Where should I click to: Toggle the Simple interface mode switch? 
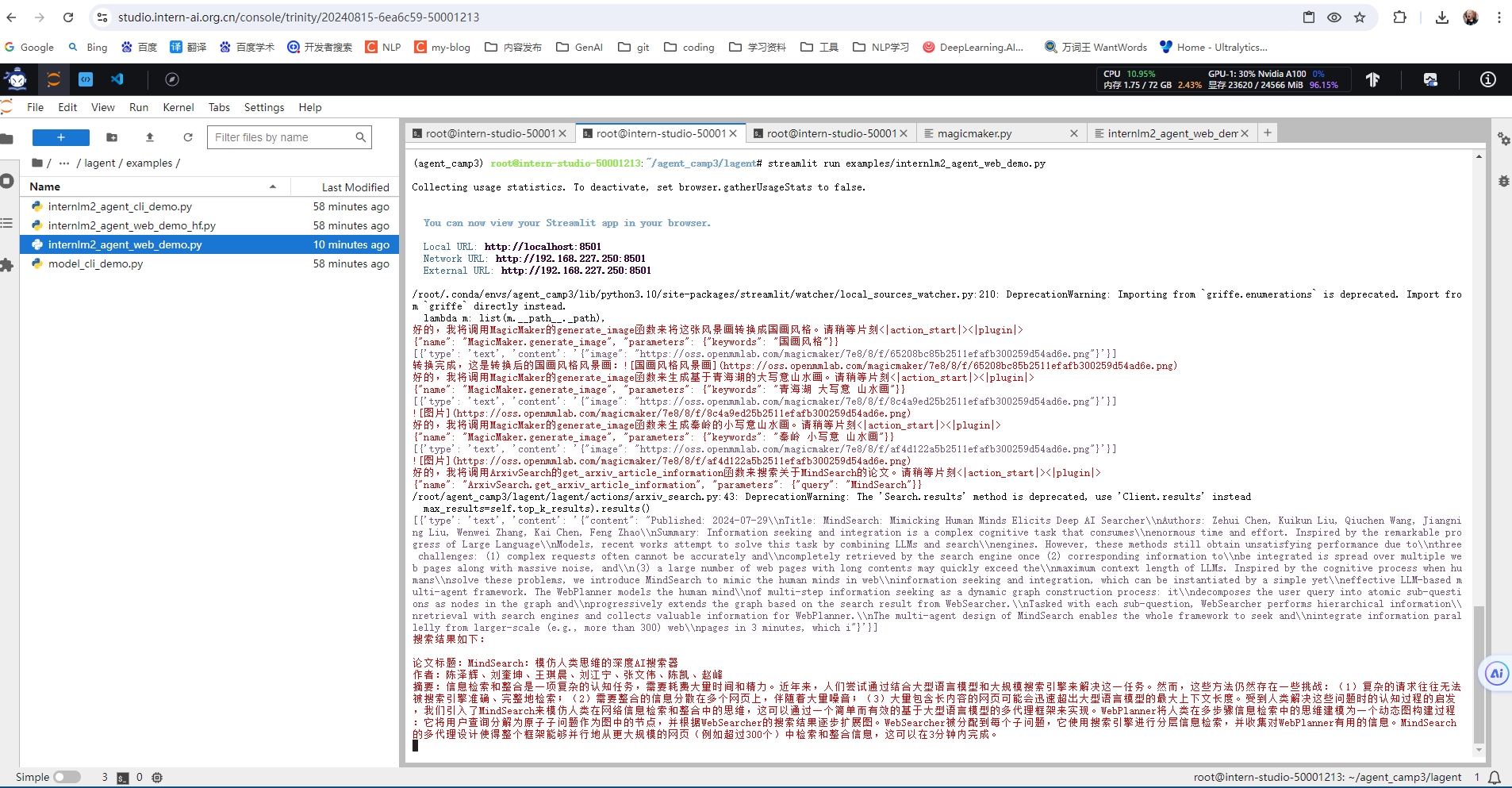(x=67, y=778)
